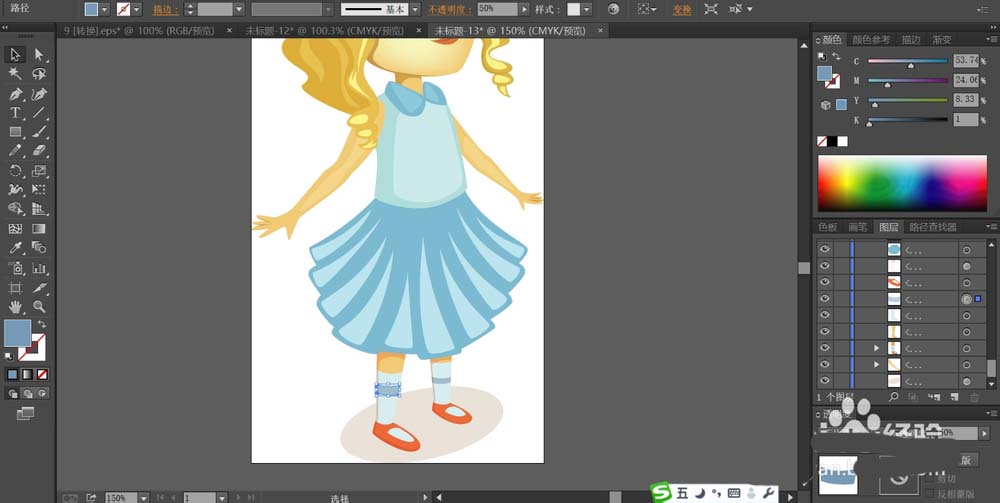Screen dimensions: 1000x503
Task: Open the stroke weight dropdown
Action: [239, 10]
